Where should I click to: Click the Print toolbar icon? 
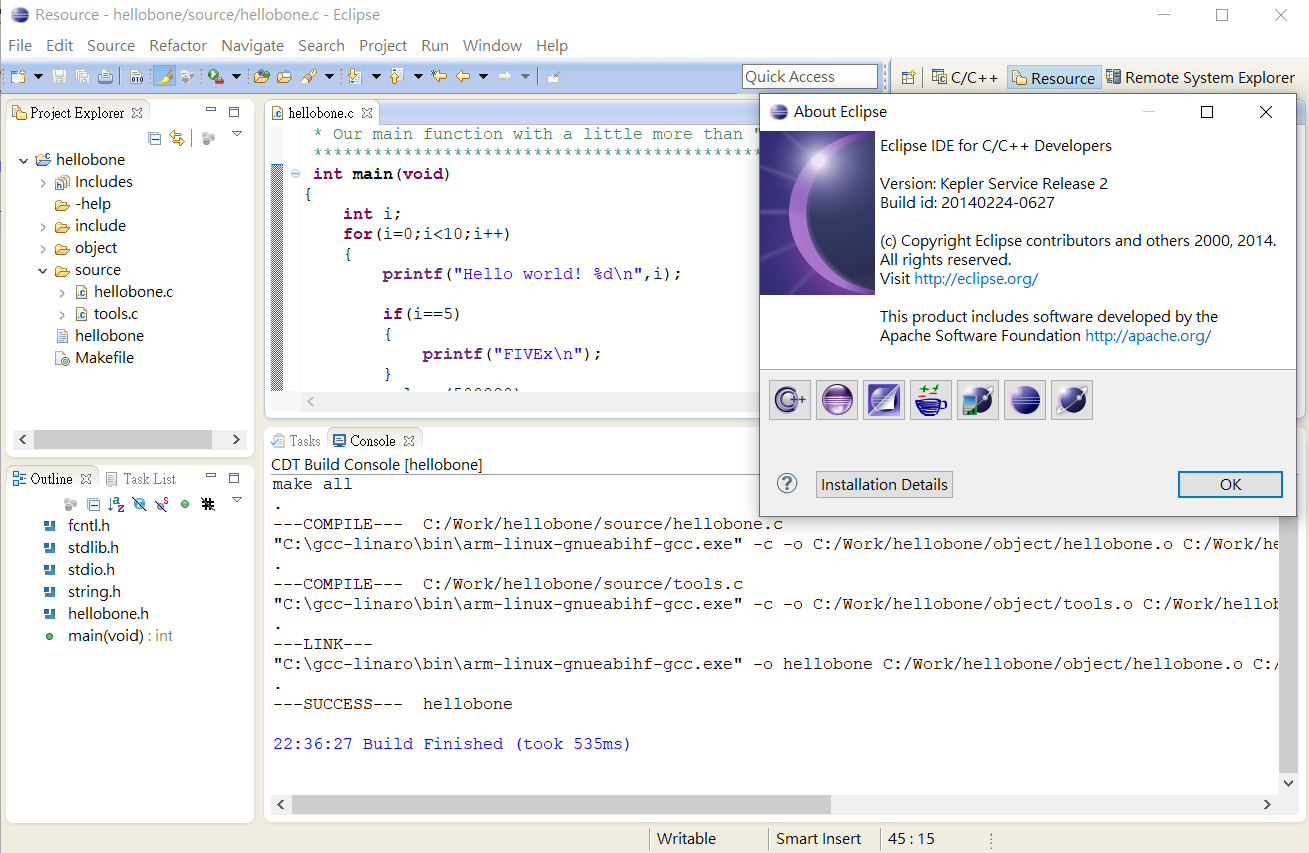coord(105,77)
